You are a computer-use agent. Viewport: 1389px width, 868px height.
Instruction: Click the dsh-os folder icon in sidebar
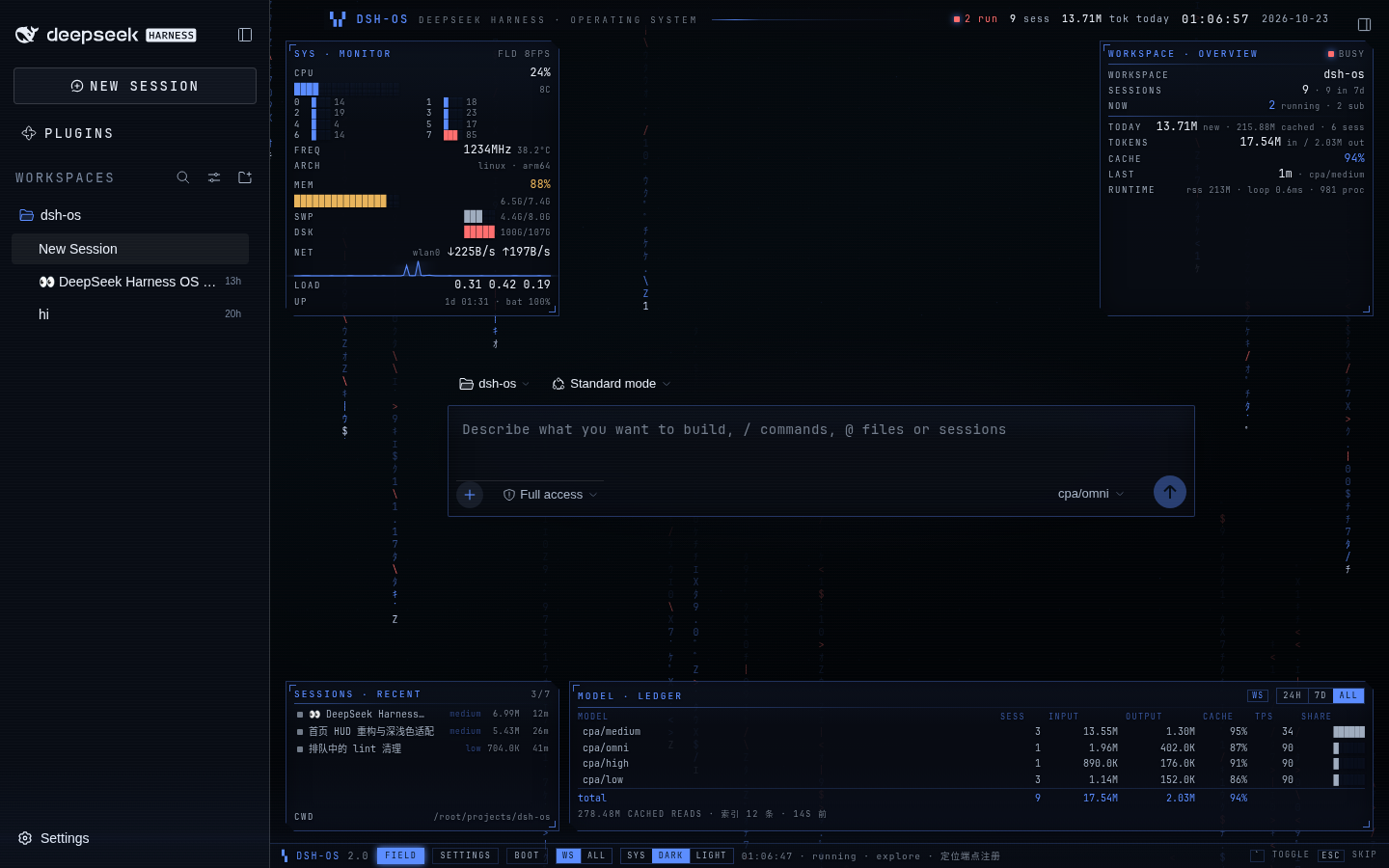[27, 215]
